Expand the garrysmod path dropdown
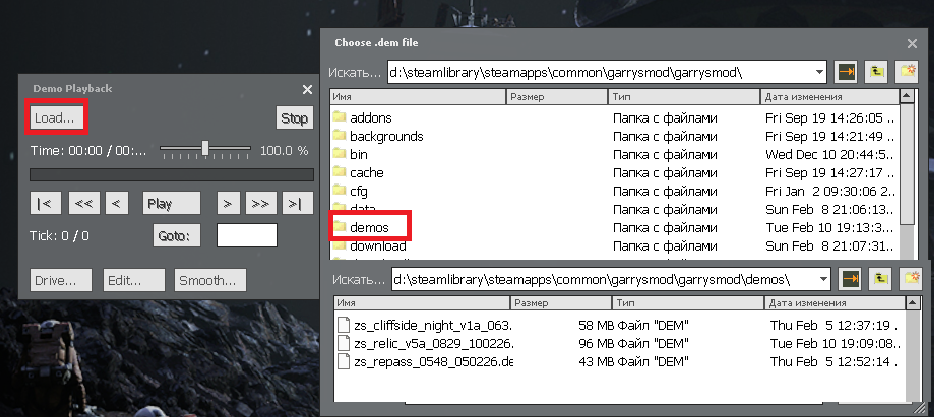934x417 pixels. (820, 73)
